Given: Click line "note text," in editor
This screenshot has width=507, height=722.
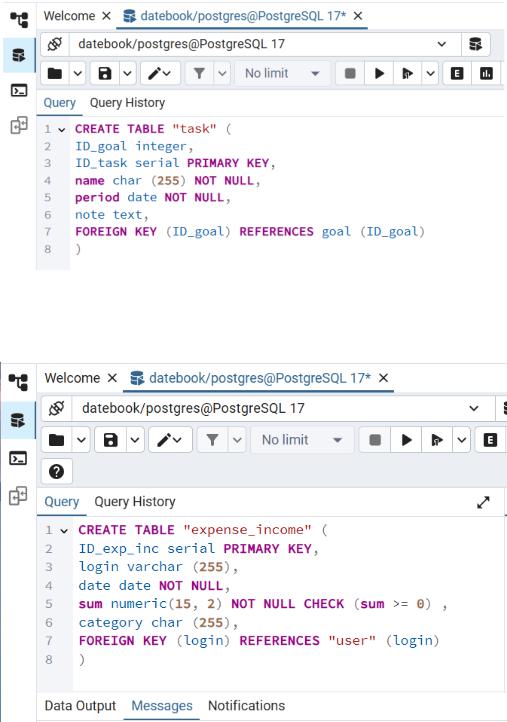Looking at the screenshot, I should coord(112,215).
